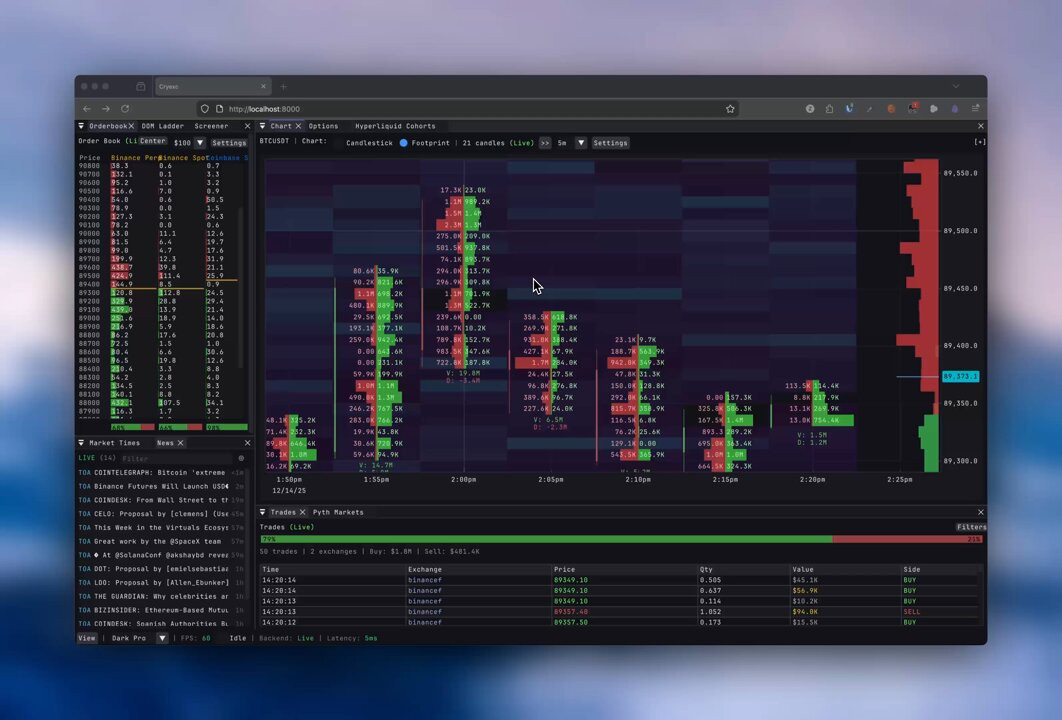Viewport: 1062px width, 720px height.
Task: Close the trades panel group
Action: point(981,512)
